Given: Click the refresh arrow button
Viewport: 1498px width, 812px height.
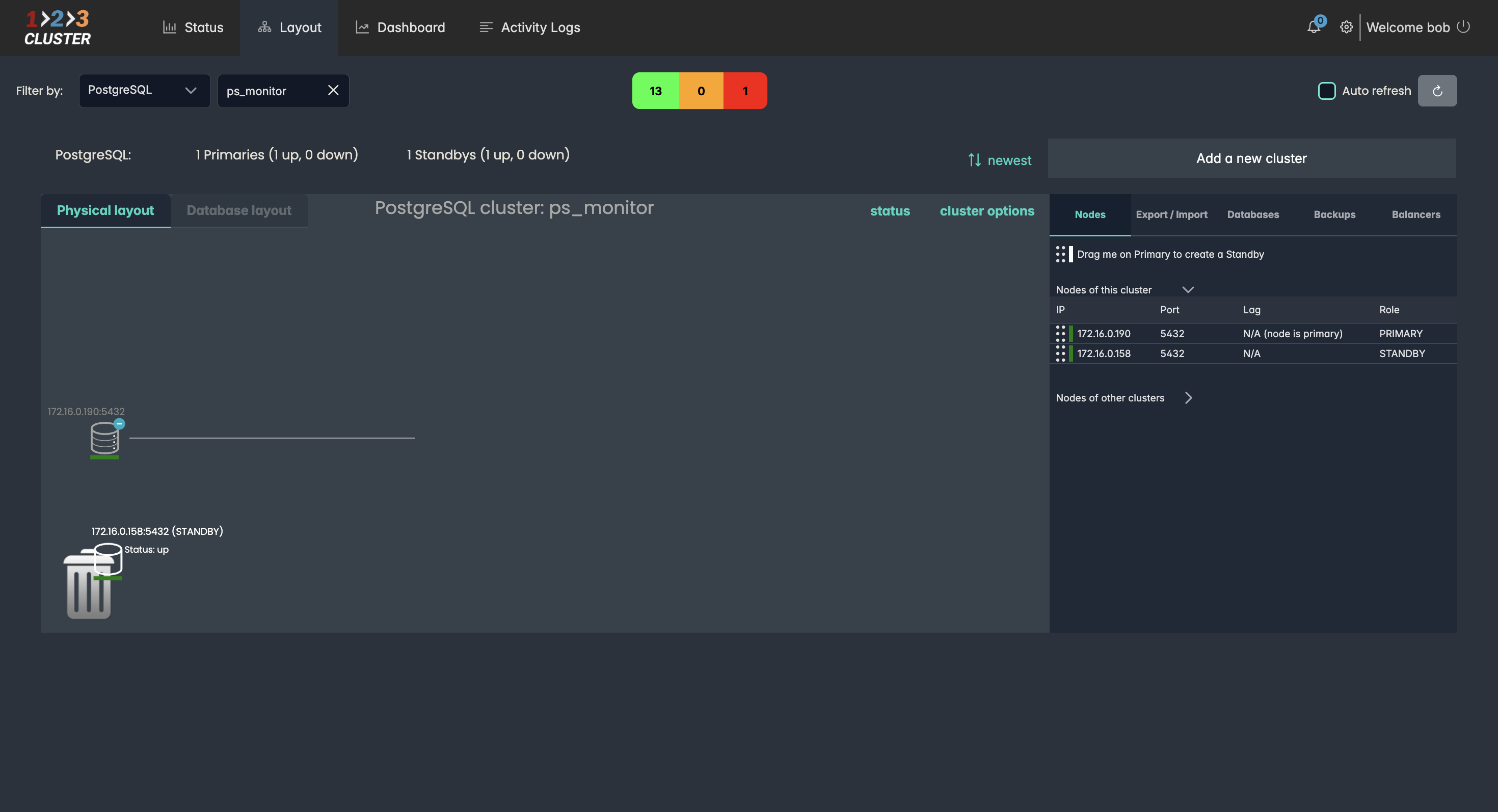Looking at the screenshot, I should 1437,91.
